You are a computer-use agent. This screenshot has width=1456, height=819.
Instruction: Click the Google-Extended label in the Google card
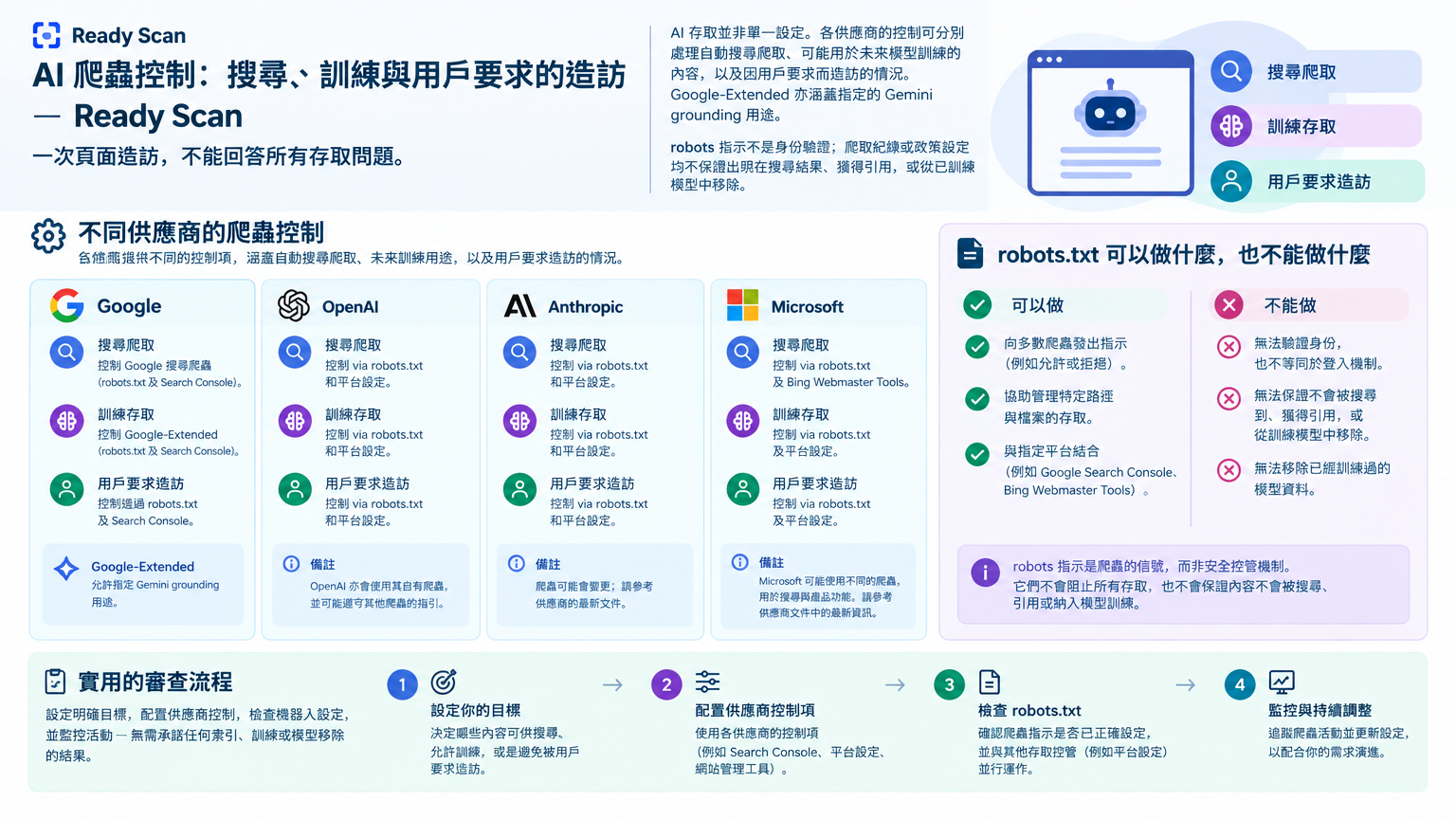[142, 566]
